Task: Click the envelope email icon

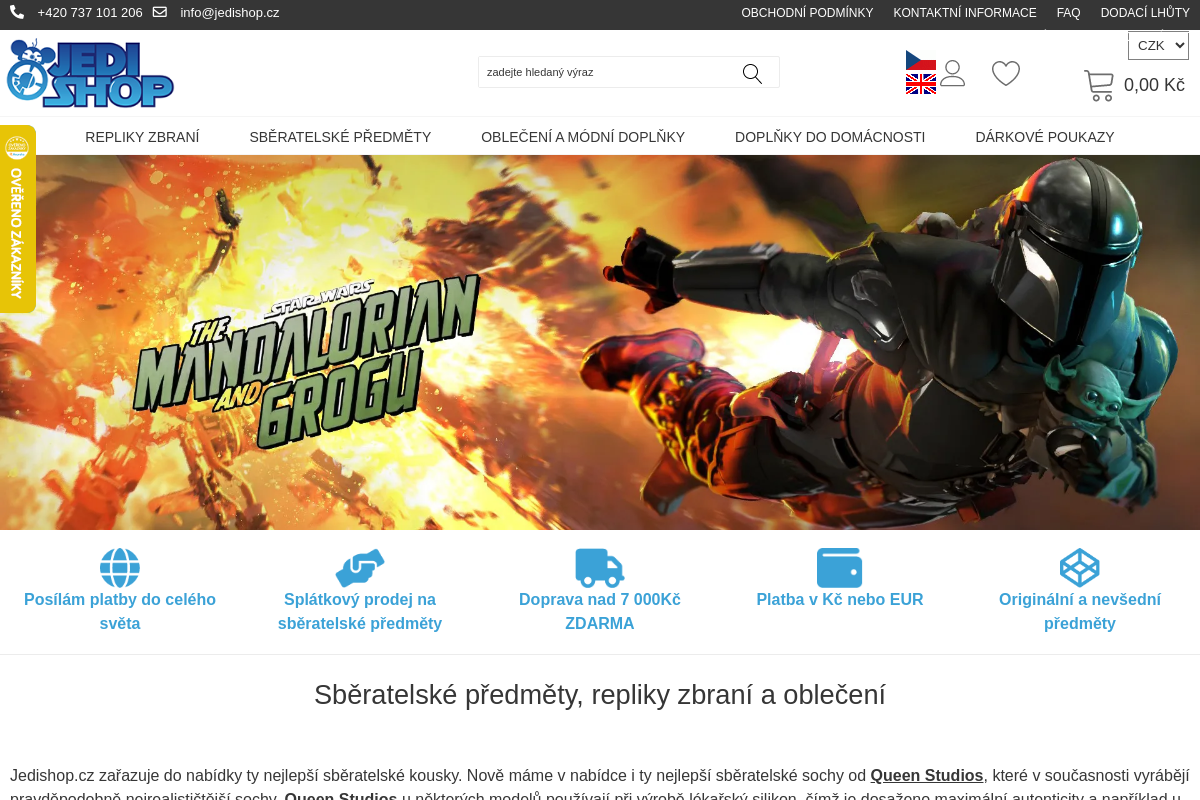Action: pyautogui.click(x=160, y=12)
